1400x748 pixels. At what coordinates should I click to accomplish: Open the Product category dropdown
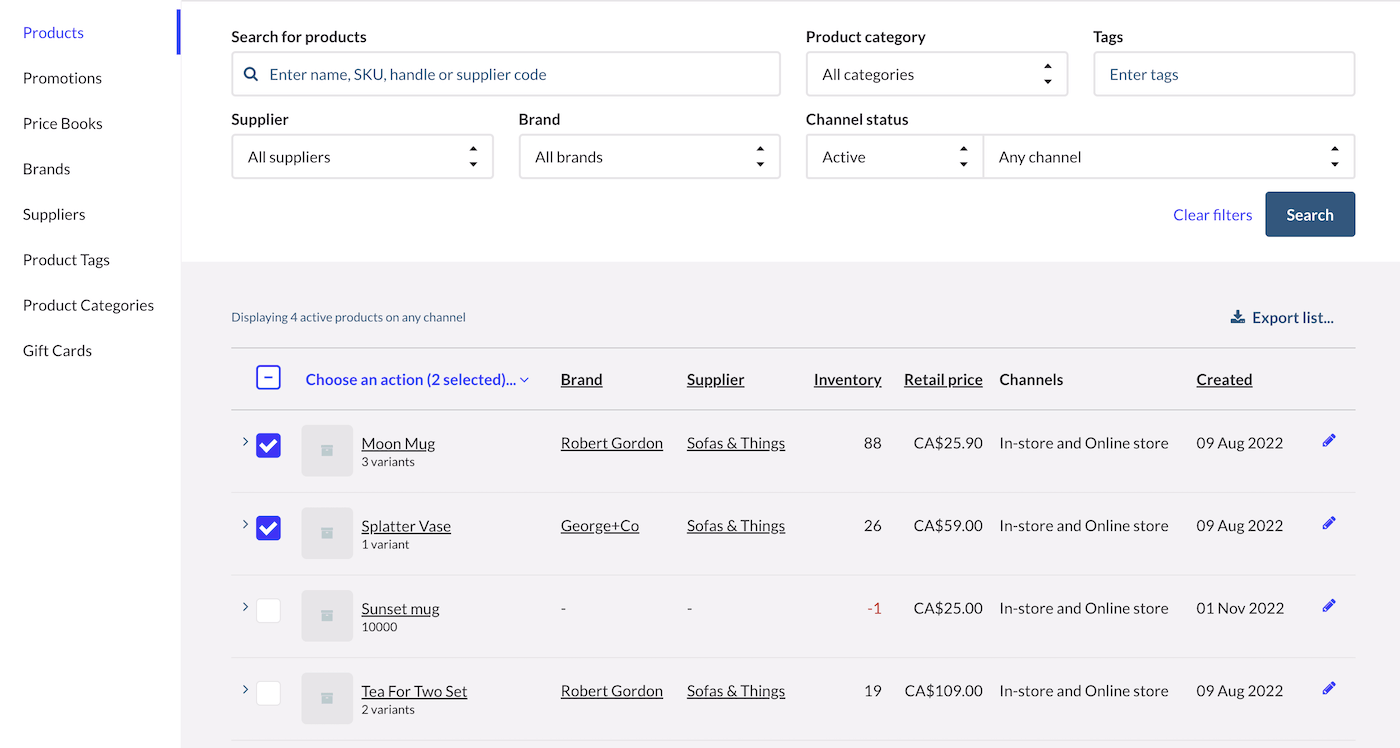[936, 75]
